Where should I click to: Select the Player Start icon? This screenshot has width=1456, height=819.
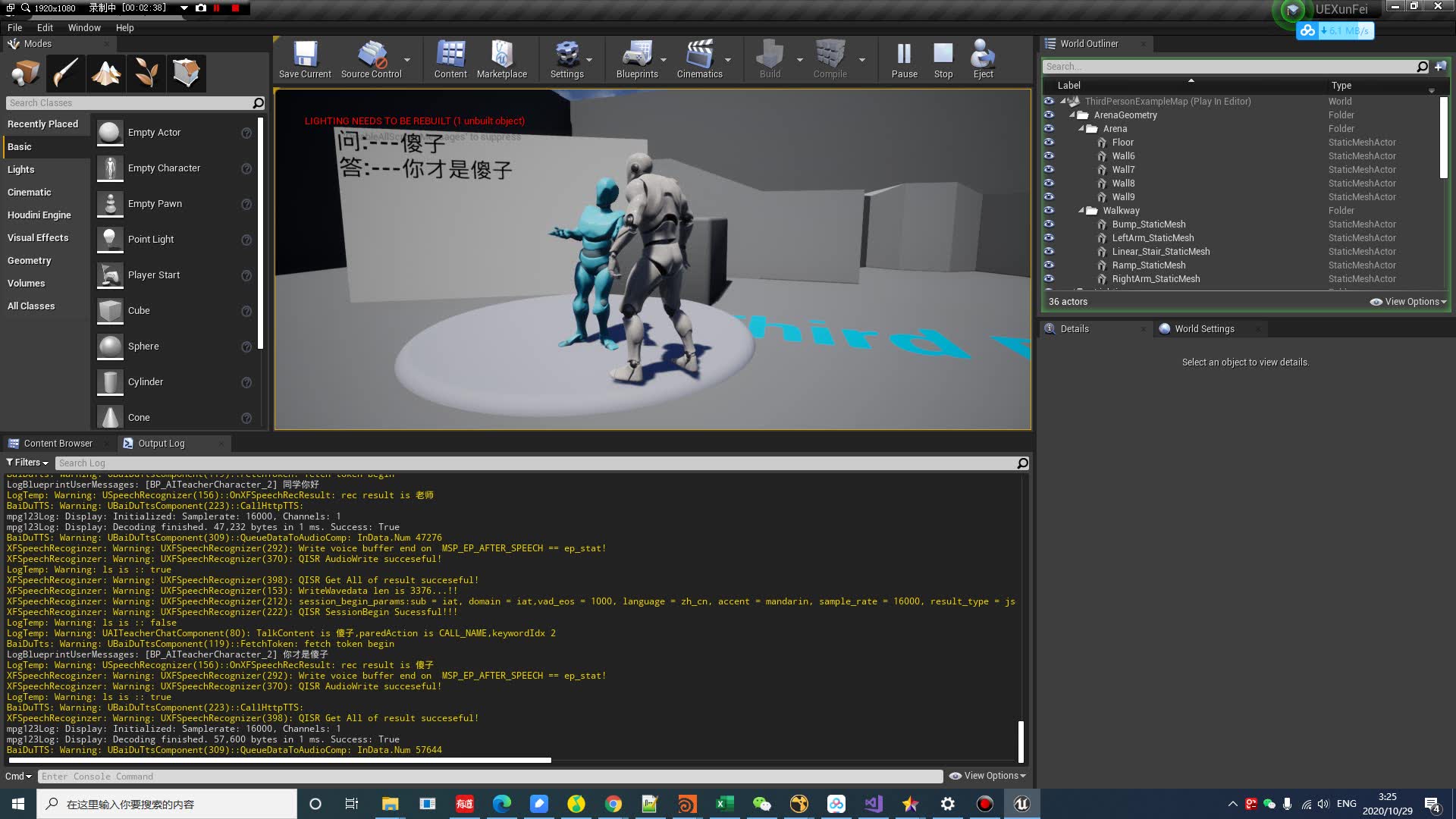coord(110,275)
